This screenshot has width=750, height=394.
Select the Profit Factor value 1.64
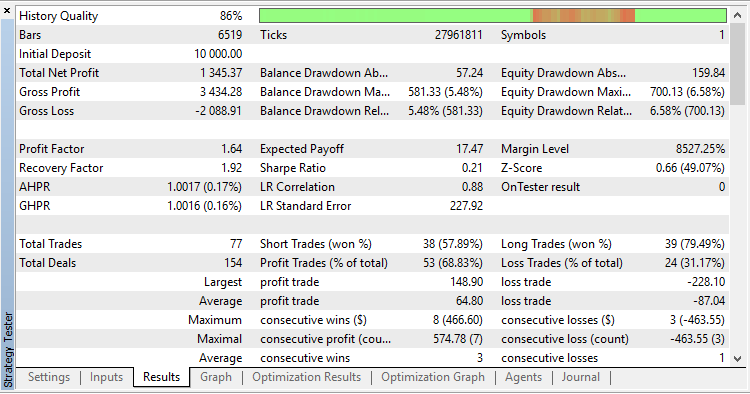232,149
